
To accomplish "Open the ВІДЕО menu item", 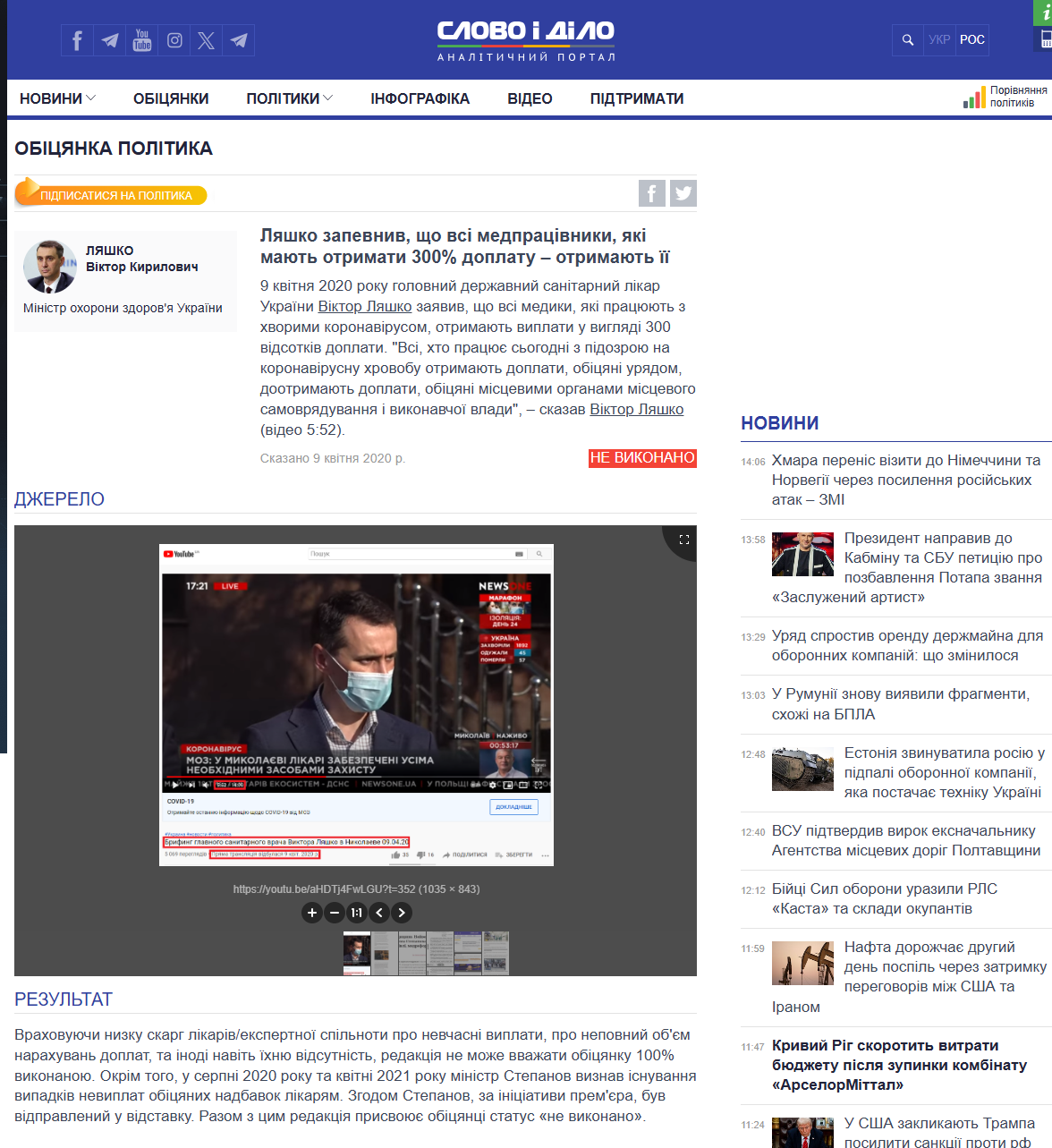I will pos(530,98).
